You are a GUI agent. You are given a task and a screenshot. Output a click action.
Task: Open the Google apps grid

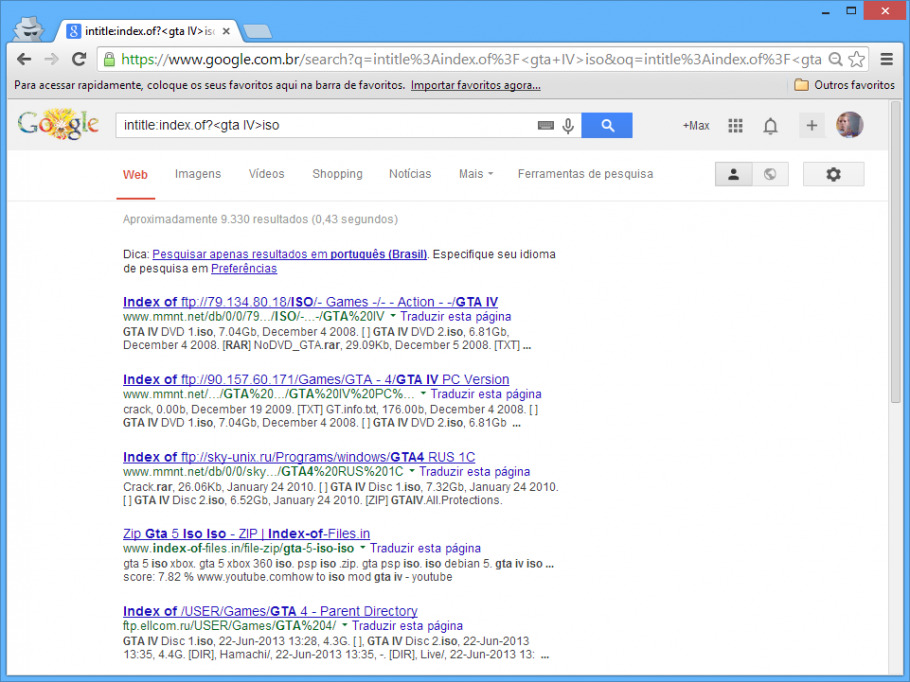click(x=735, y=125)
